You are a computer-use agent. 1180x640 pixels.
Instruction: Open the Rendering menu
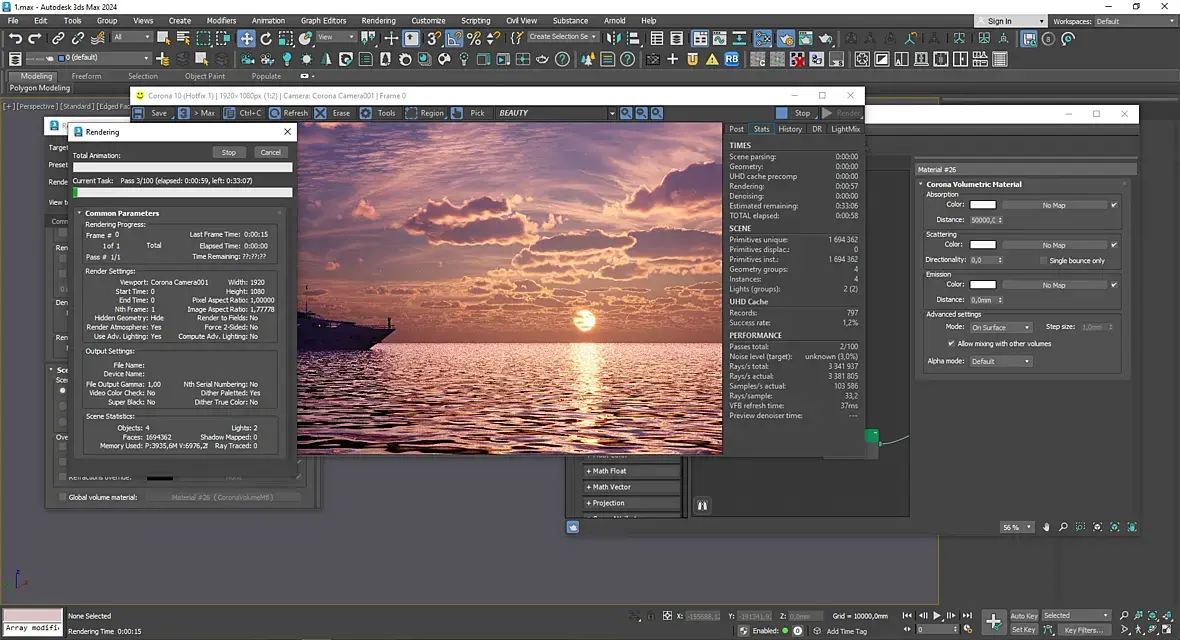pyautogui.click(x=378, y=20)
